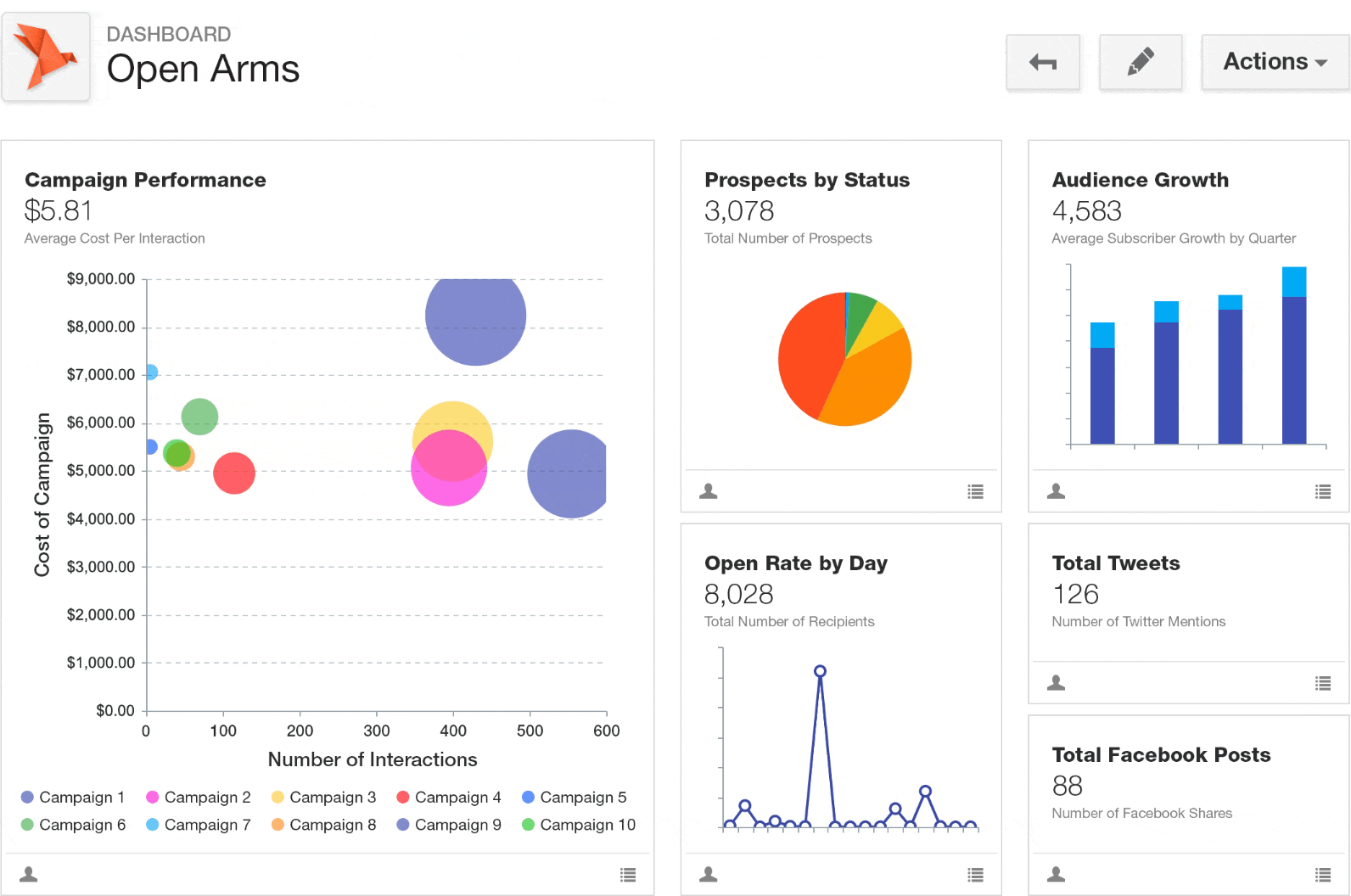1351x896 pixels.
Task: Click person icon in Prospects by Status
Action: pyautogui.click(x=709, y=491)
